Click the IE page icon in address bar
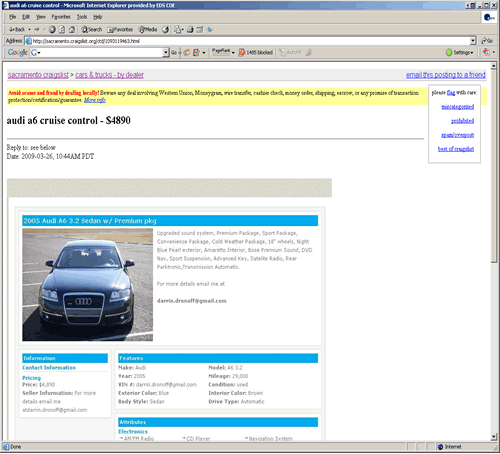The image size is (500, 454). [29, 41]
